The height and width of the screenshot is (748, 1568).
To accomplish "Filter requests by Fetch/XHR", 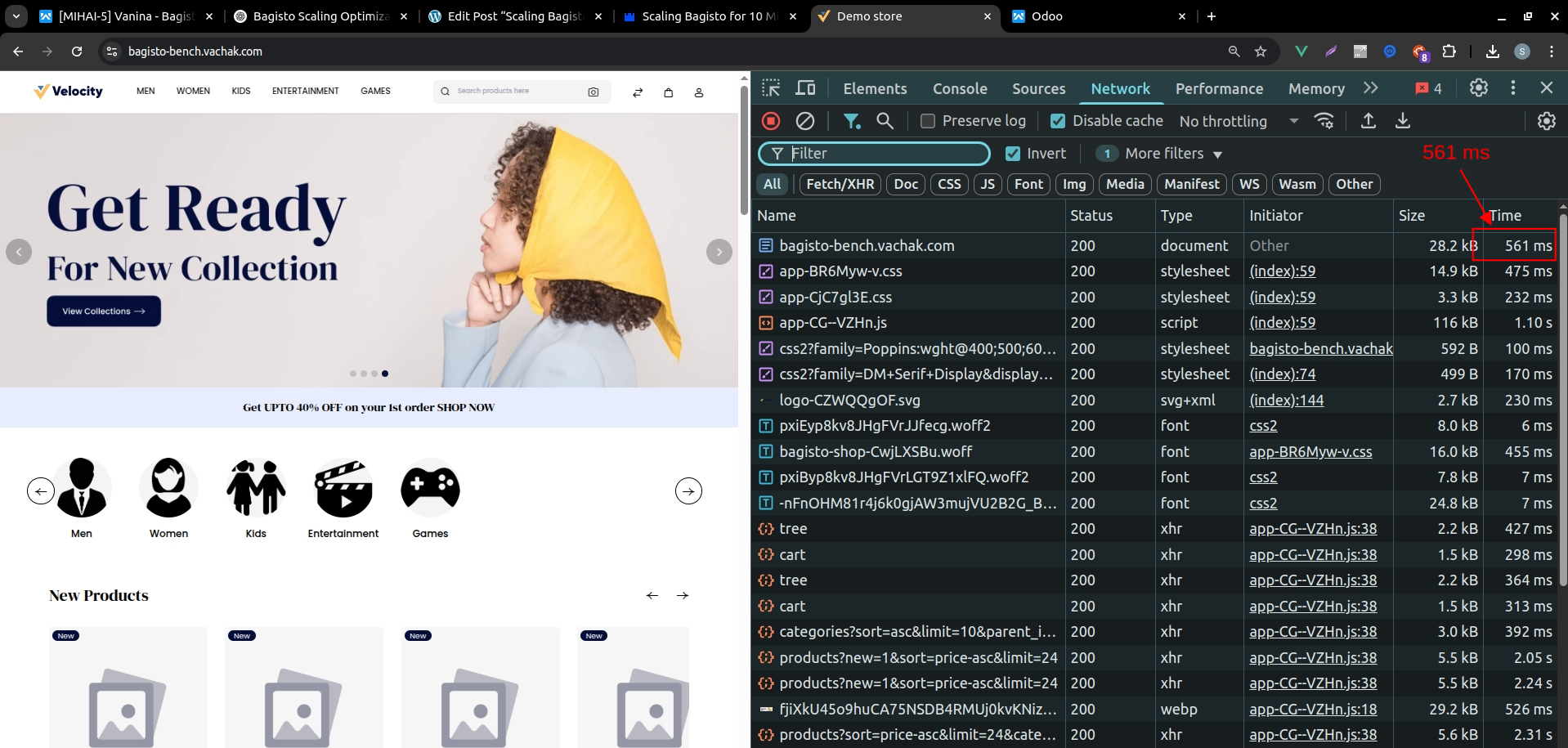I will click(840, 184).
